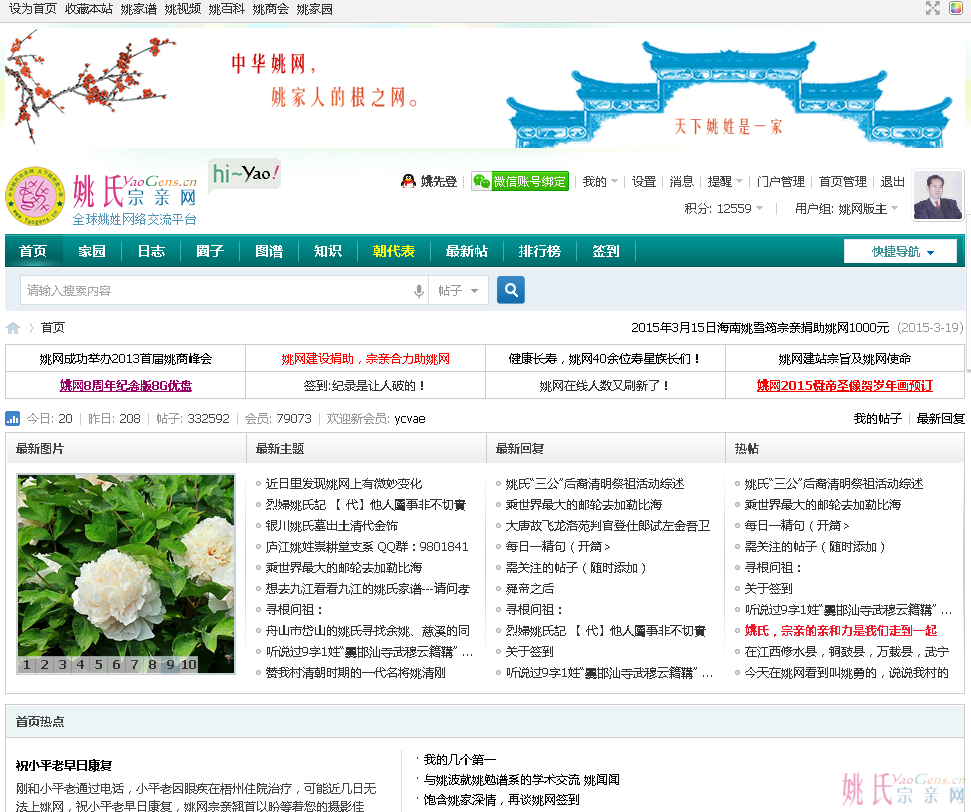
Task: Click the 姚先登 username link
Action: pyautogui.click(x=438, y=181)
